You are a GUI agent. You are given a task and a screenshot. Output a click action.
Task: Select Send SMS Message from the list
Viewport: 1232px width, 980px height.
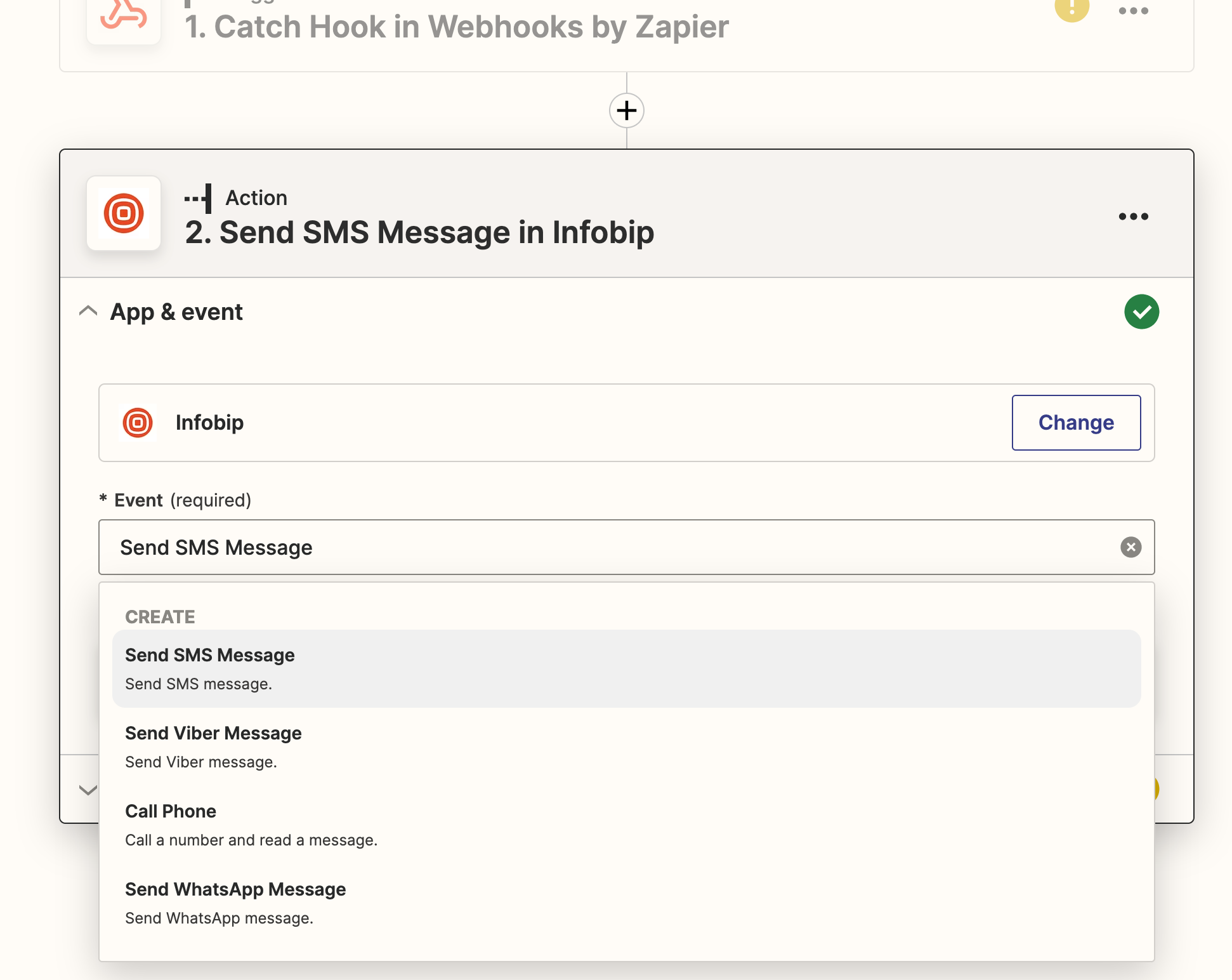pyautogui.click(x=627, y=668)
